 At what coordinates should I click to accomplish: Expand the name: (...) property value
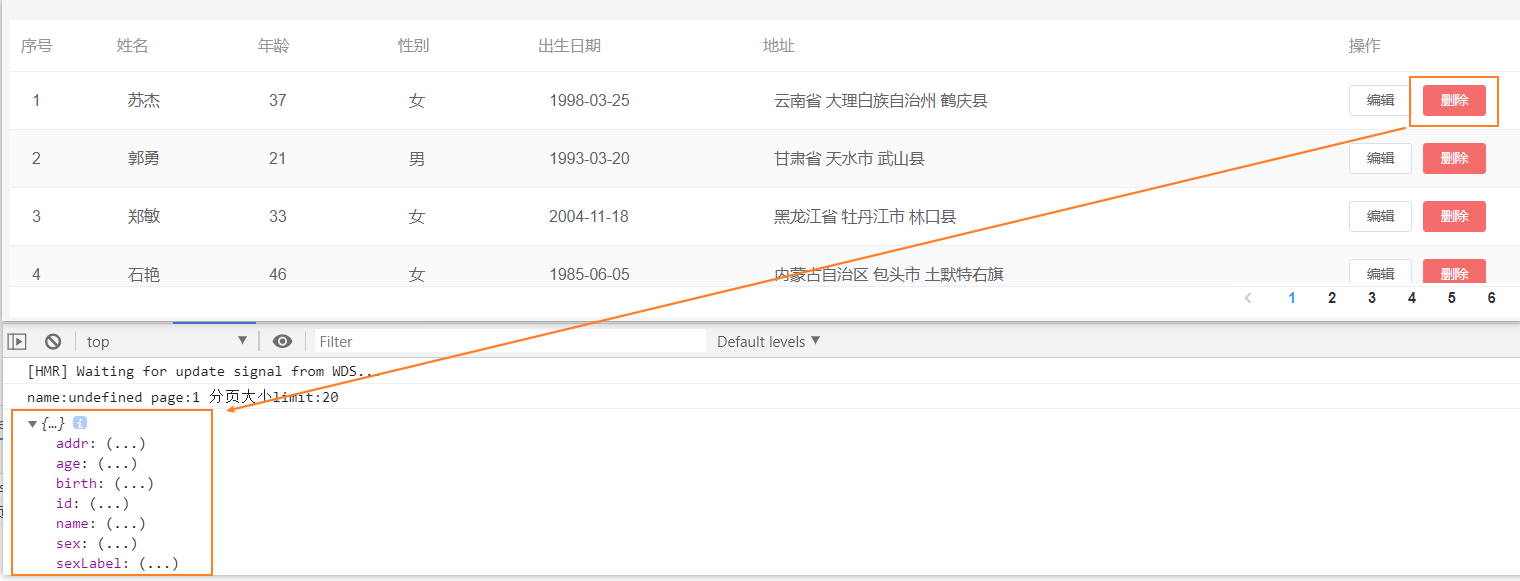(x=126, y=523)
